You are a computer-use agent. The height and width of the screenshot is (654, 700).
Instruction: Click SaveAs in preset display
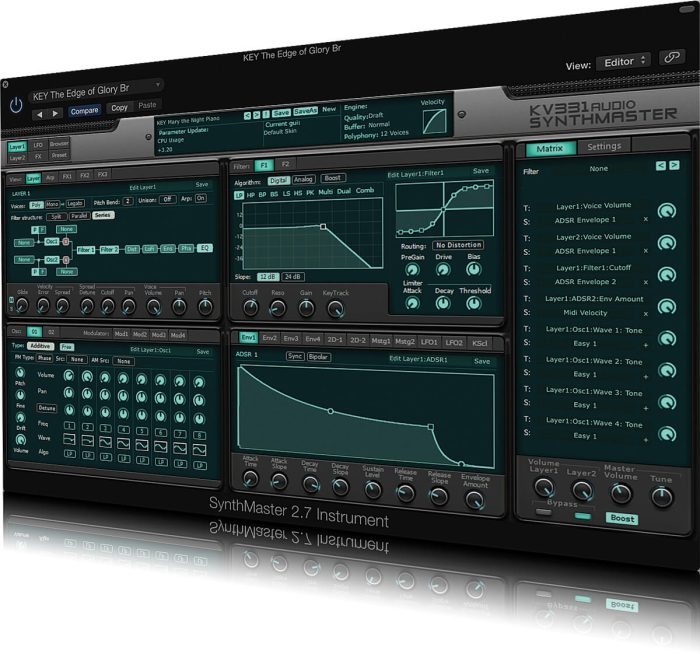(305, 111)
